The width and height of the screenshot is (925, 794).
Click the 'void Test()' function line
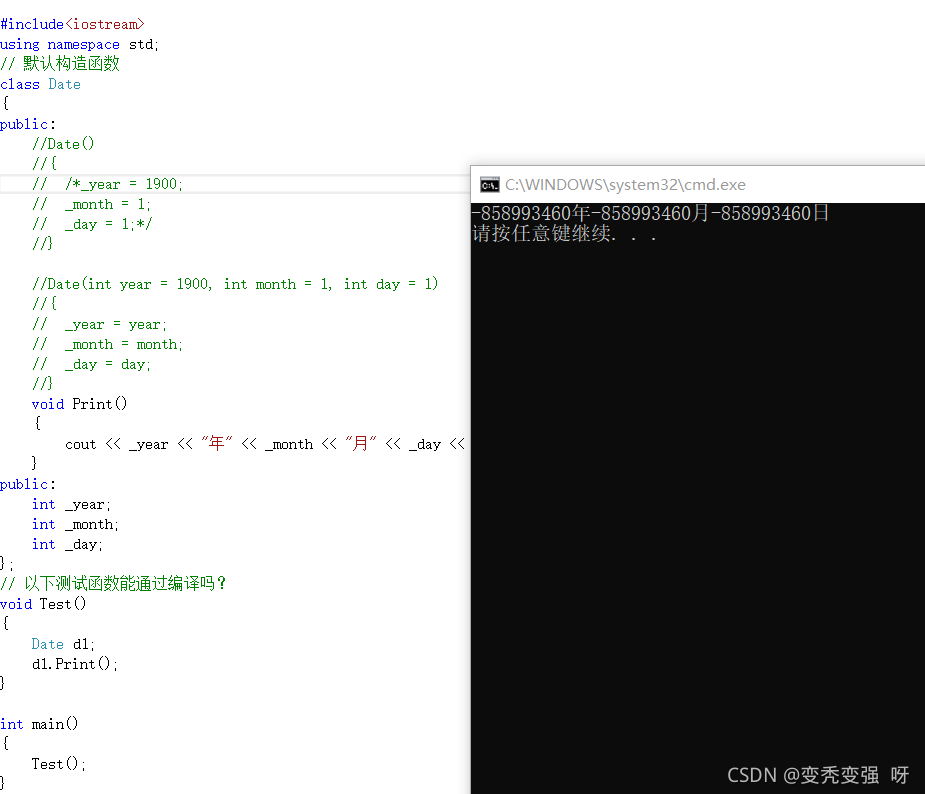(43, 604)
